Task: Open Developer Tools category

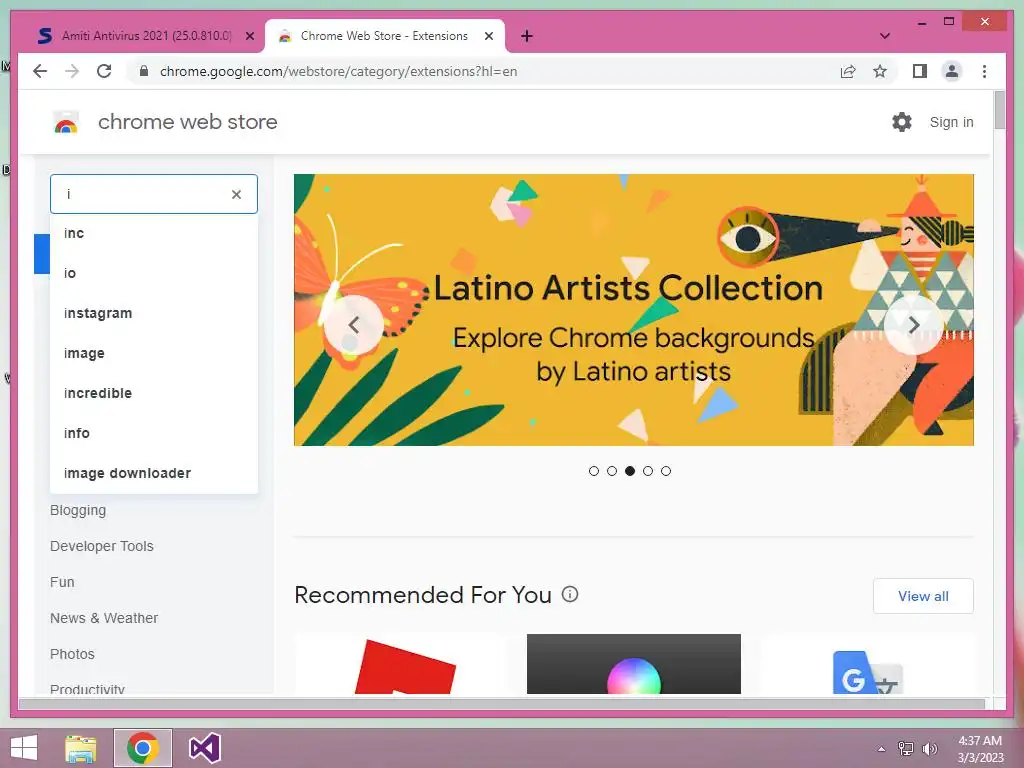Action: (x=102, y=546)
